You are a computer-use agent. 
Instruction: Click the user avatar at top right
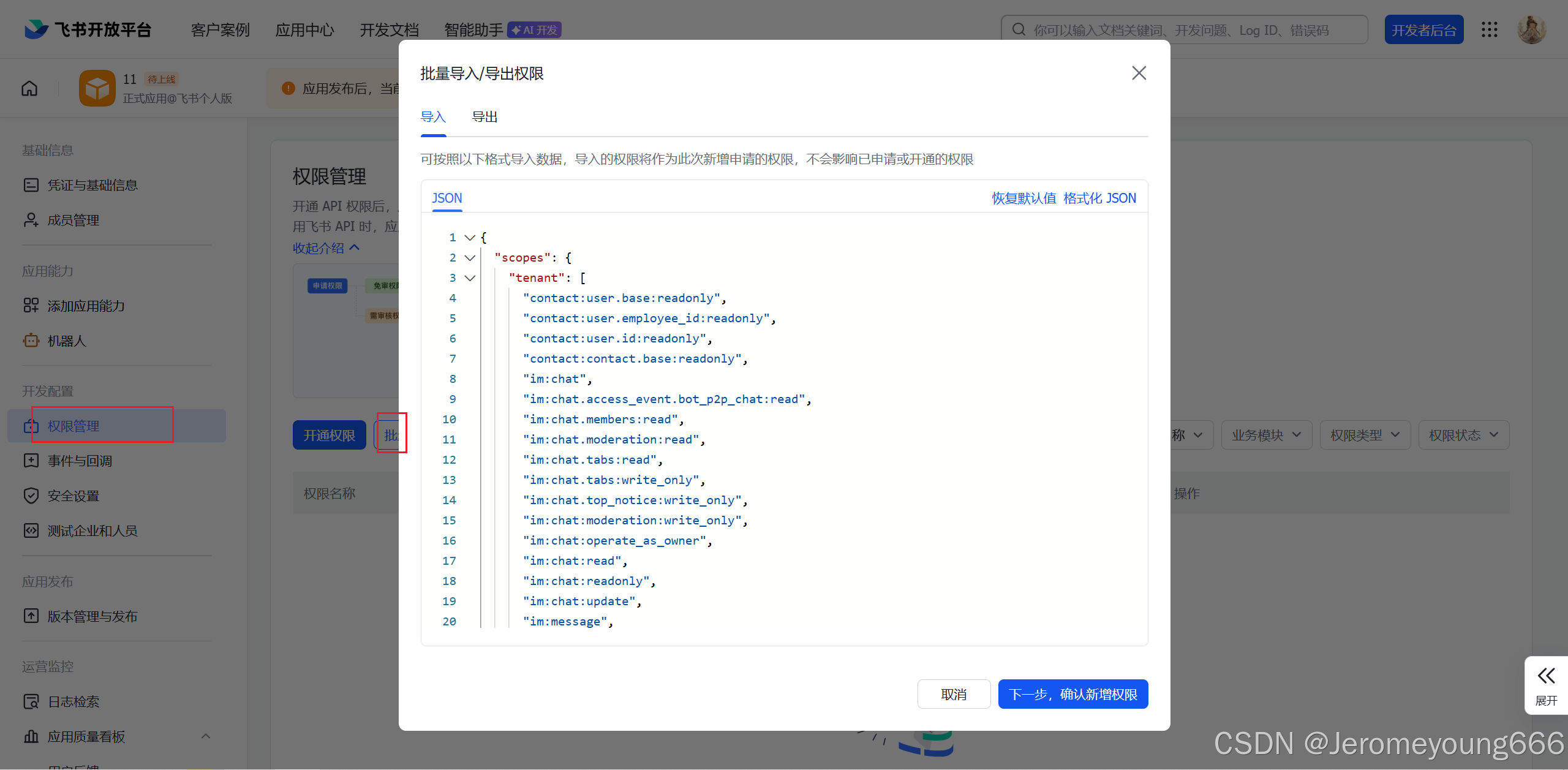[x=1531, y=29]
